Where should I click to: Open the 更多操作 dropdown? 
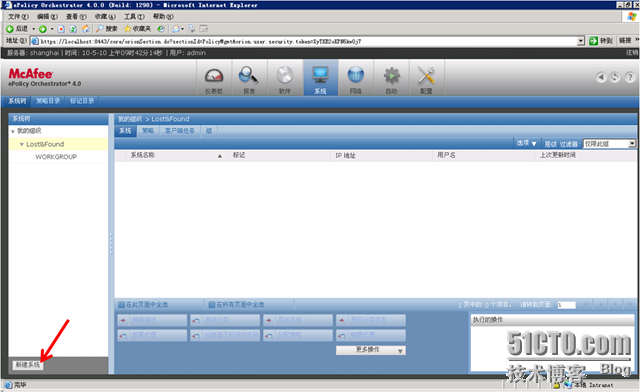point(371,350)
